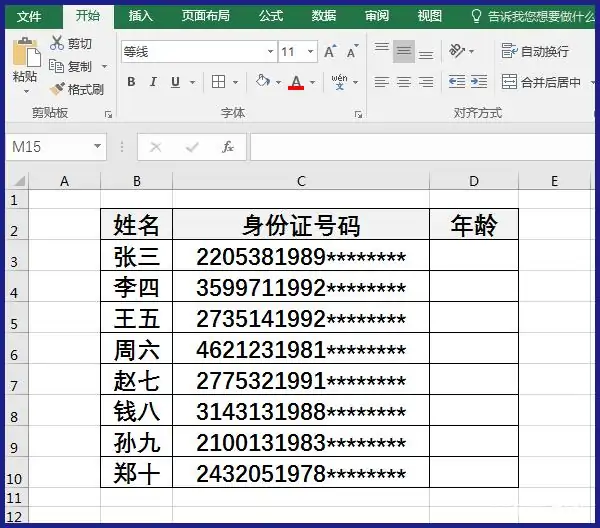This screenshot has height=528, width=600.
Task: Select column C header
Action: (301, 181)
